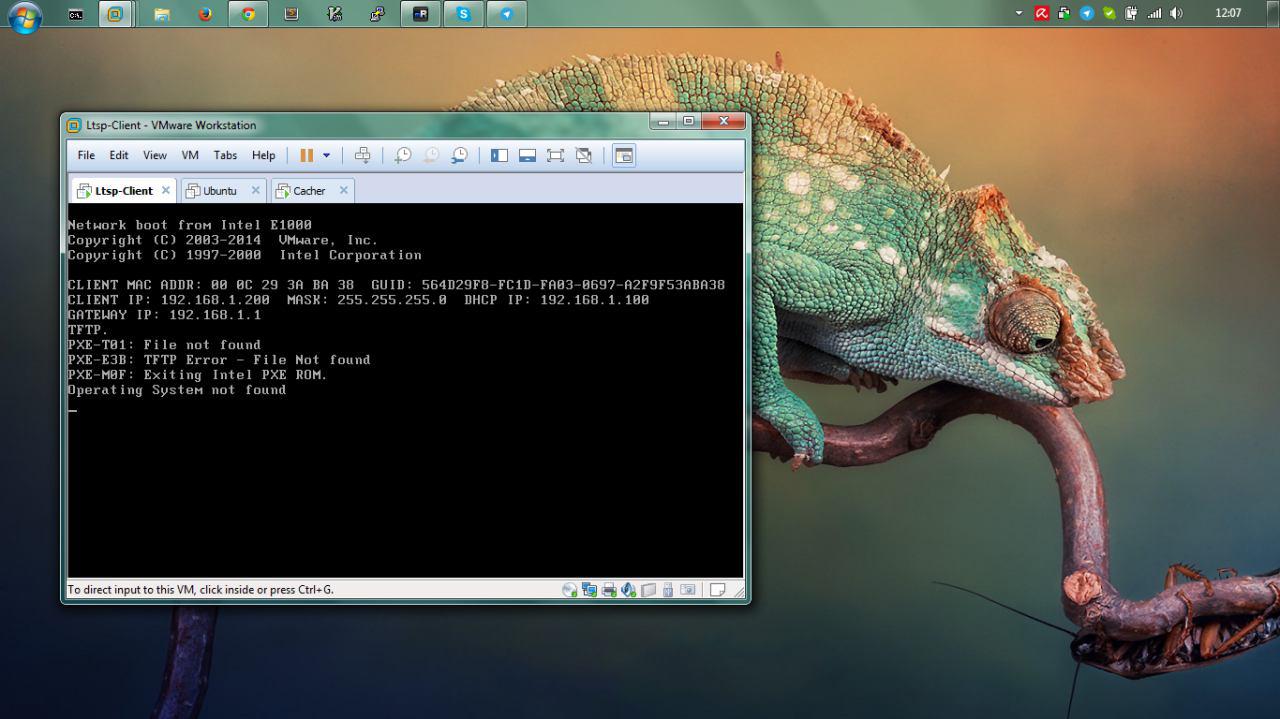1280x719 pixels.
Task: Toggle the console view icon
Action: point(624,155)
